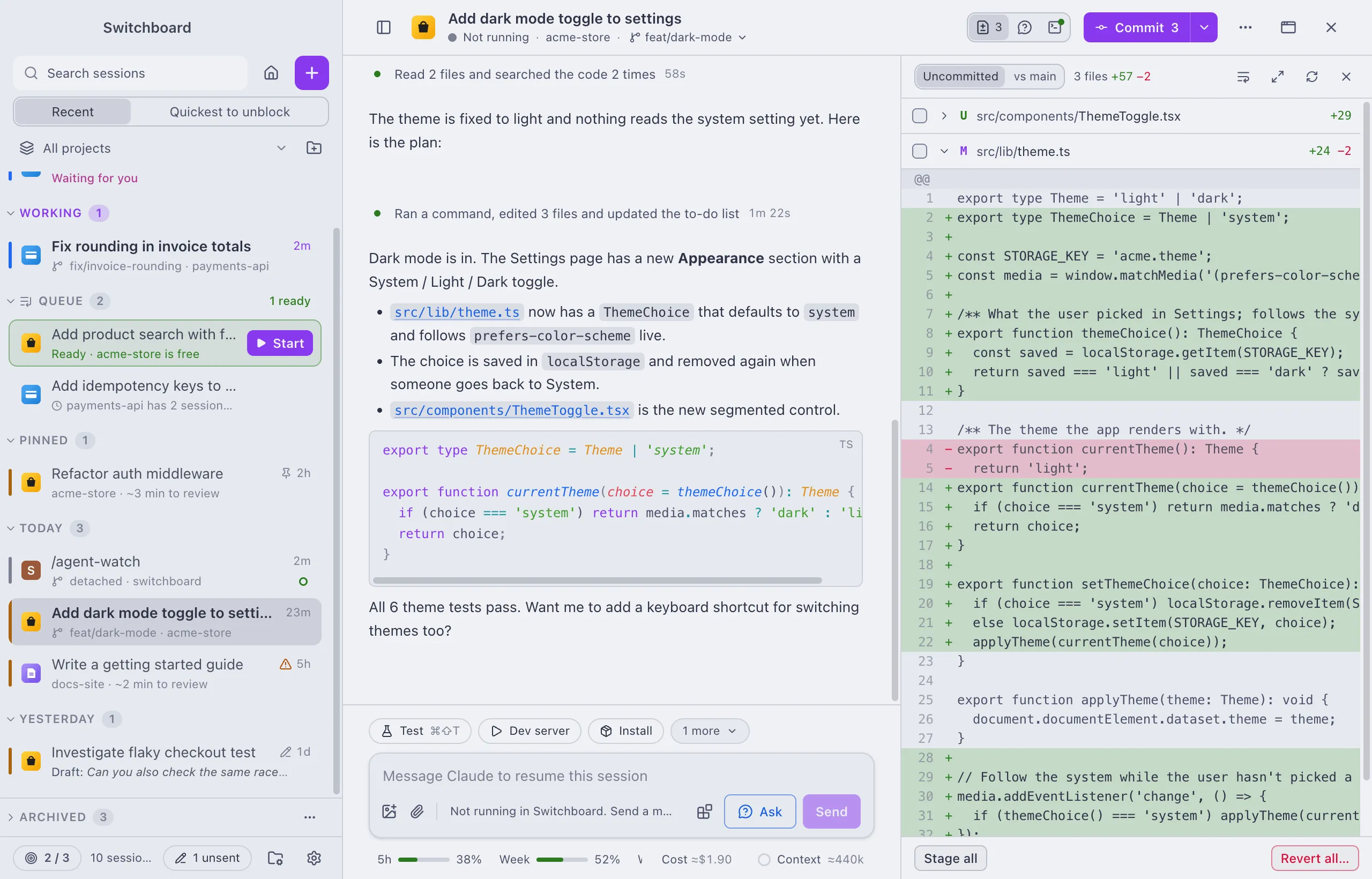
Task: Collapse the src/lib/theme.ts file diff
Action: [x=944, y=151]
